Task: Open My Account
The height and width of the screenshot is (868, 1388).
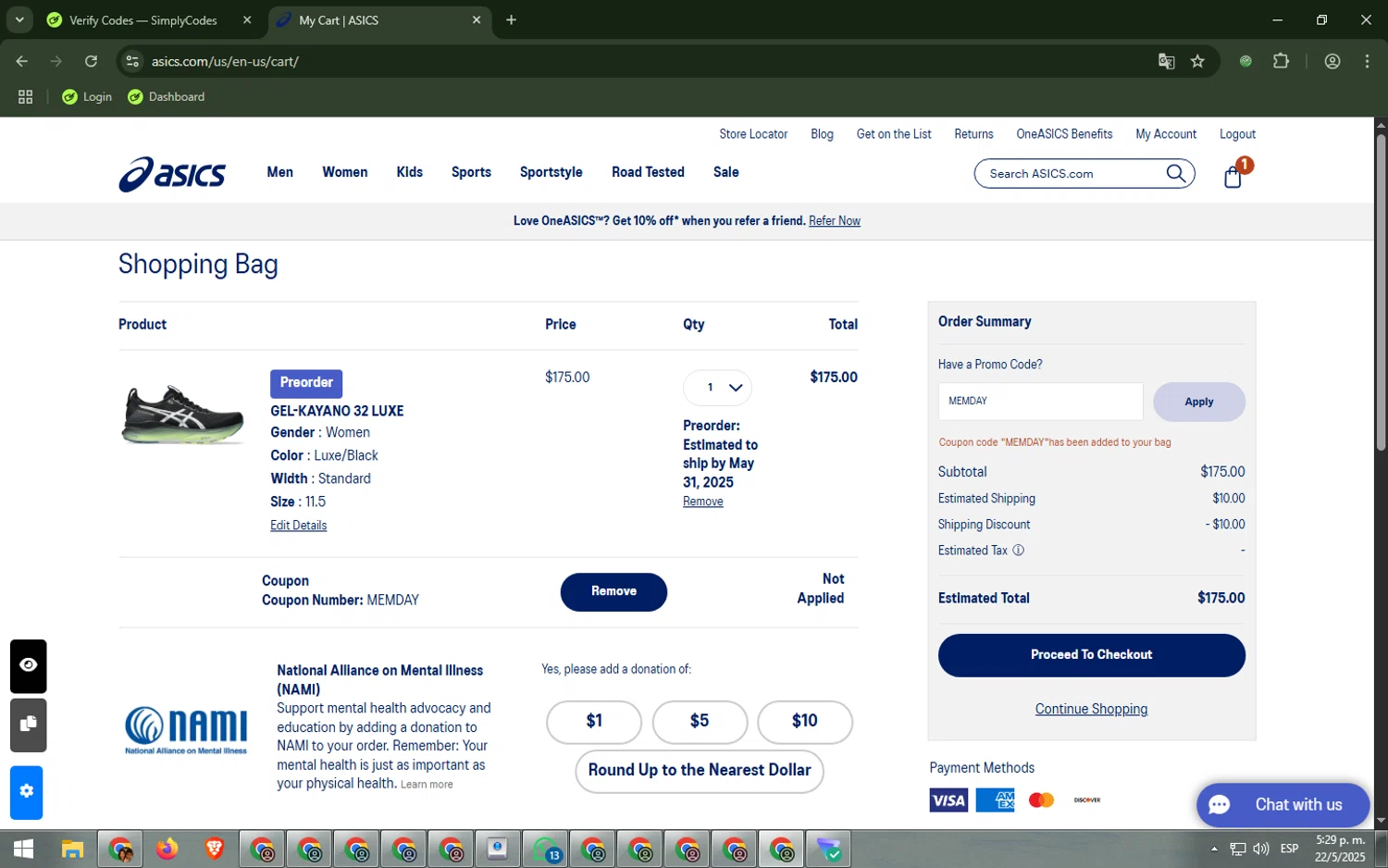Action: (1166, 134)
